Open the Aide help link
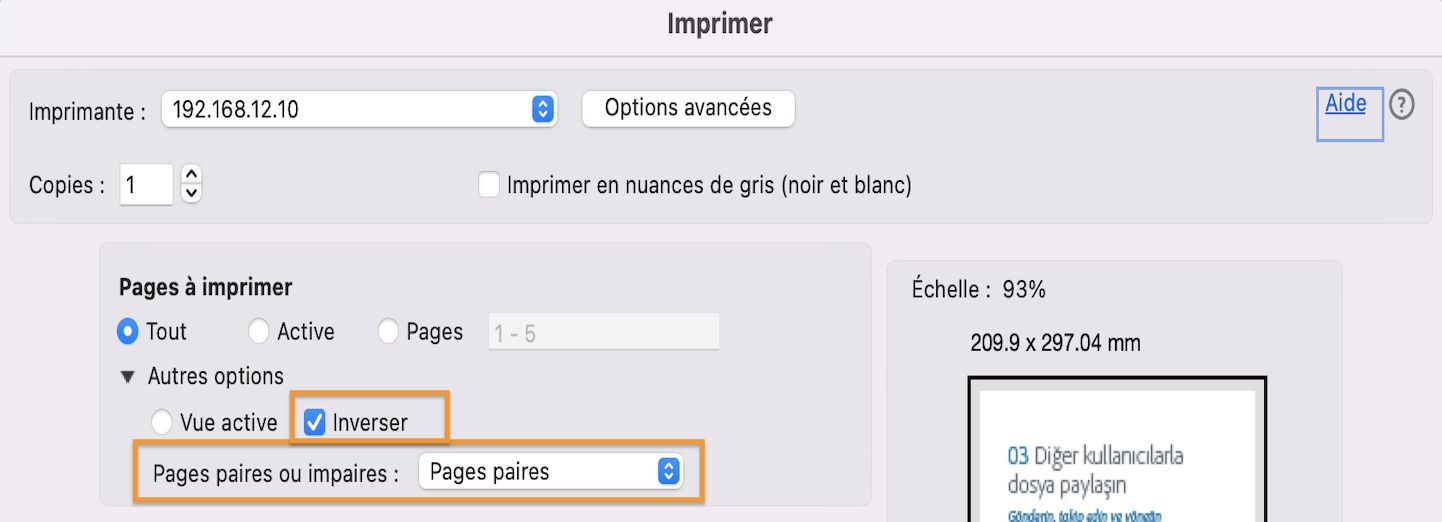 click(1345, 103)
